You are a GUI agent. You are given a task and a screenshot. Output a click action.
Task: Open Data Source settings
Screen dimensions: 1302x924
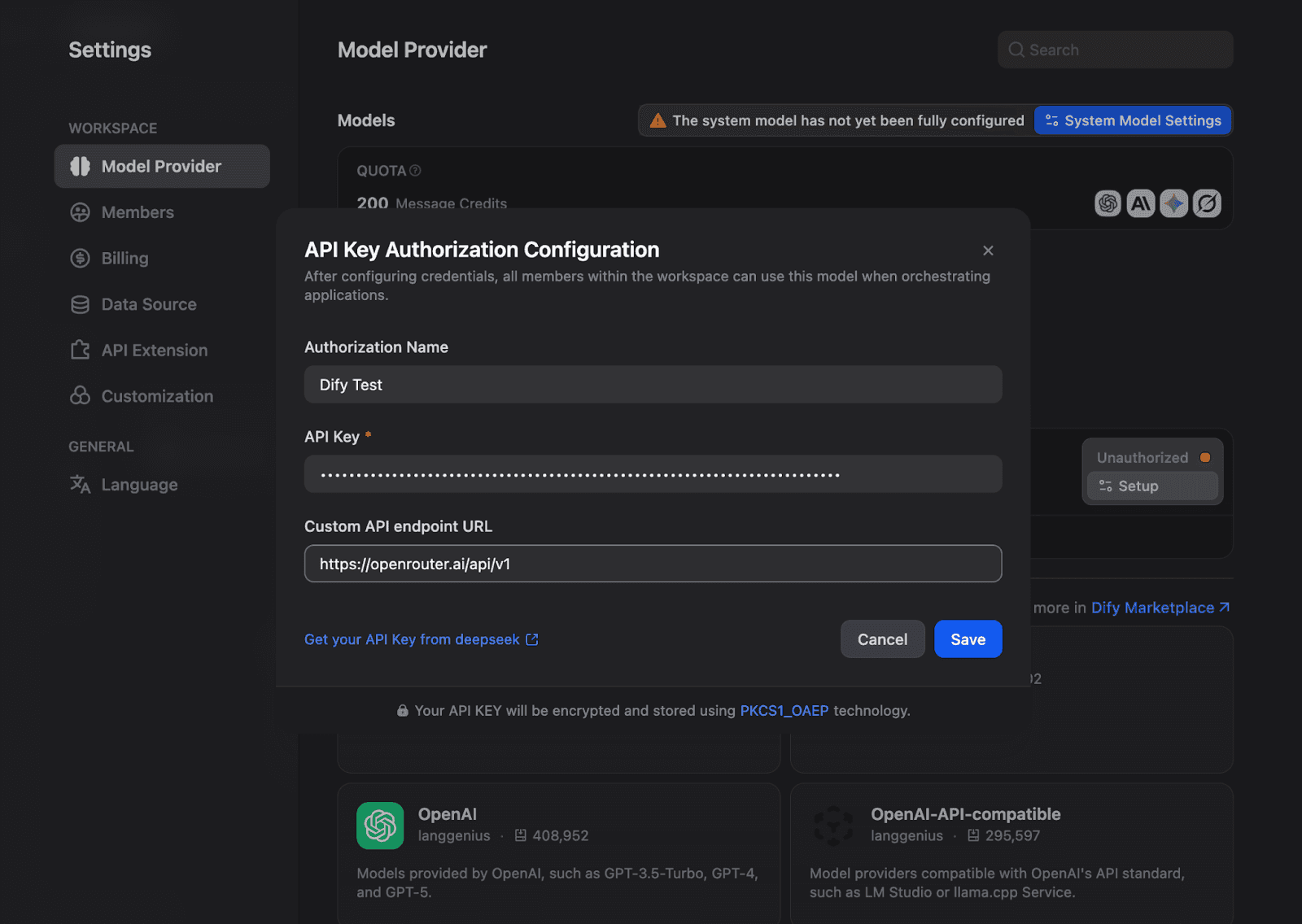click(149, 304)
